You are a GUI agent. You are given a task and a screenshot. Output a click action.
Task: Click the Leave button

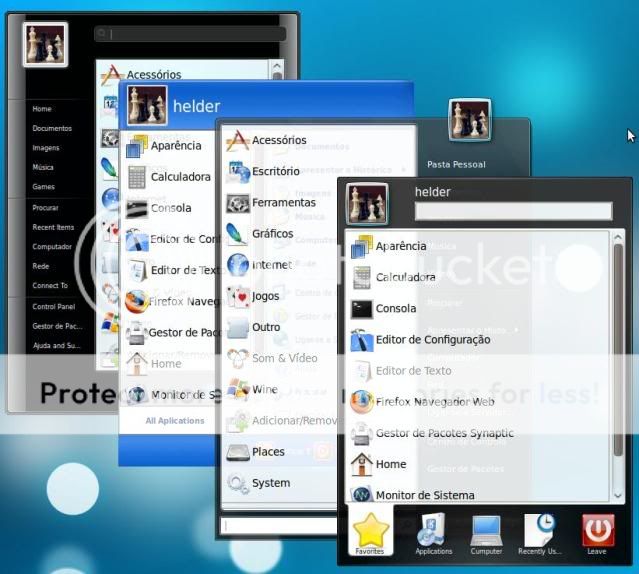pyautogui.click(x=597, y=534)
